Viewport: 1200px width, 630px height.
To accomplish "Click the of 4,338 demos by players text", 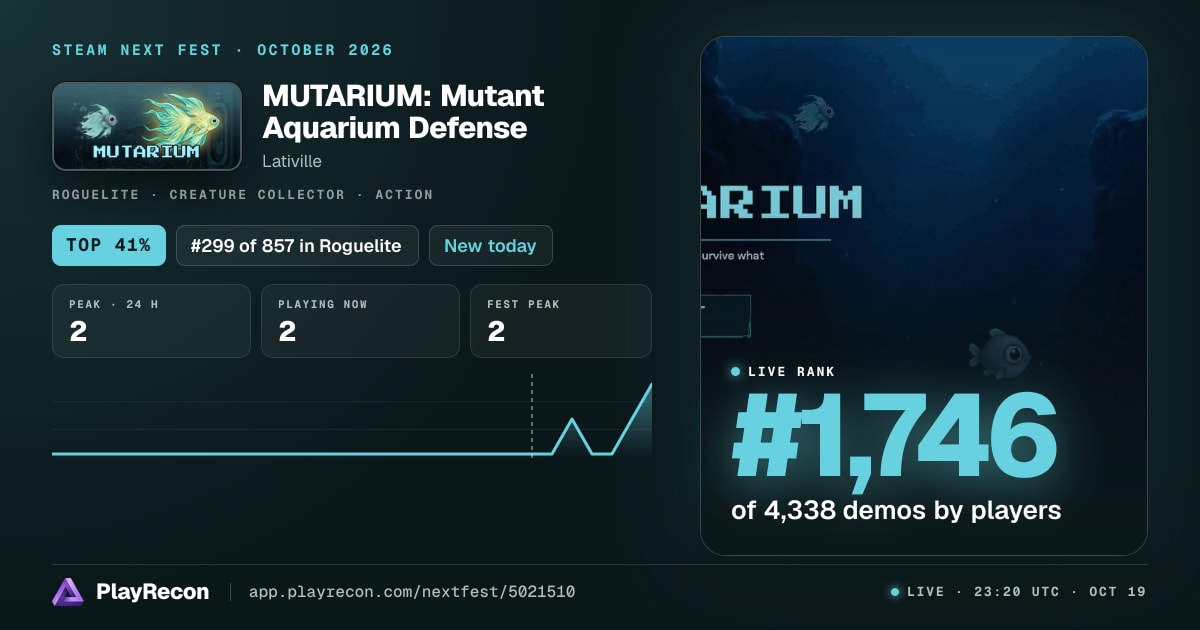I will click(x=896, y=511).
